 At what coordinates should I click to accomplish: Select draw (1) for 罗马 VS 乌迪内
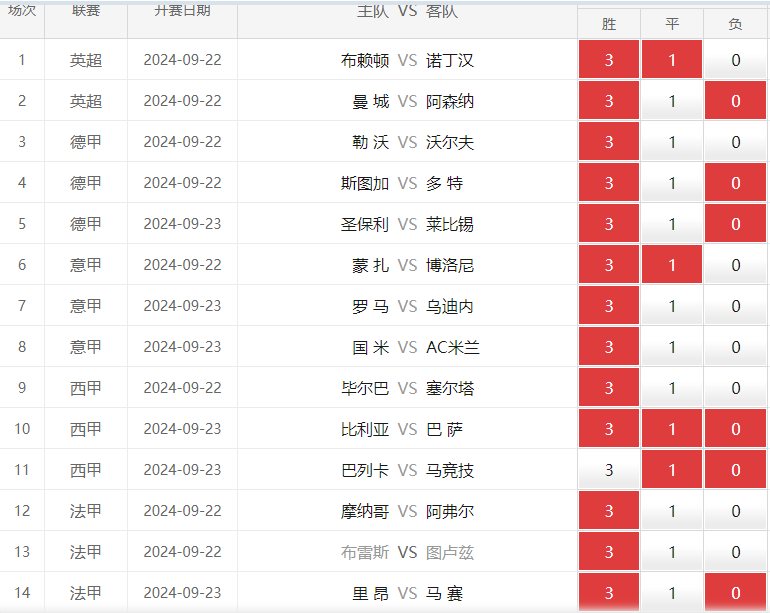click(x=672, y=306)
